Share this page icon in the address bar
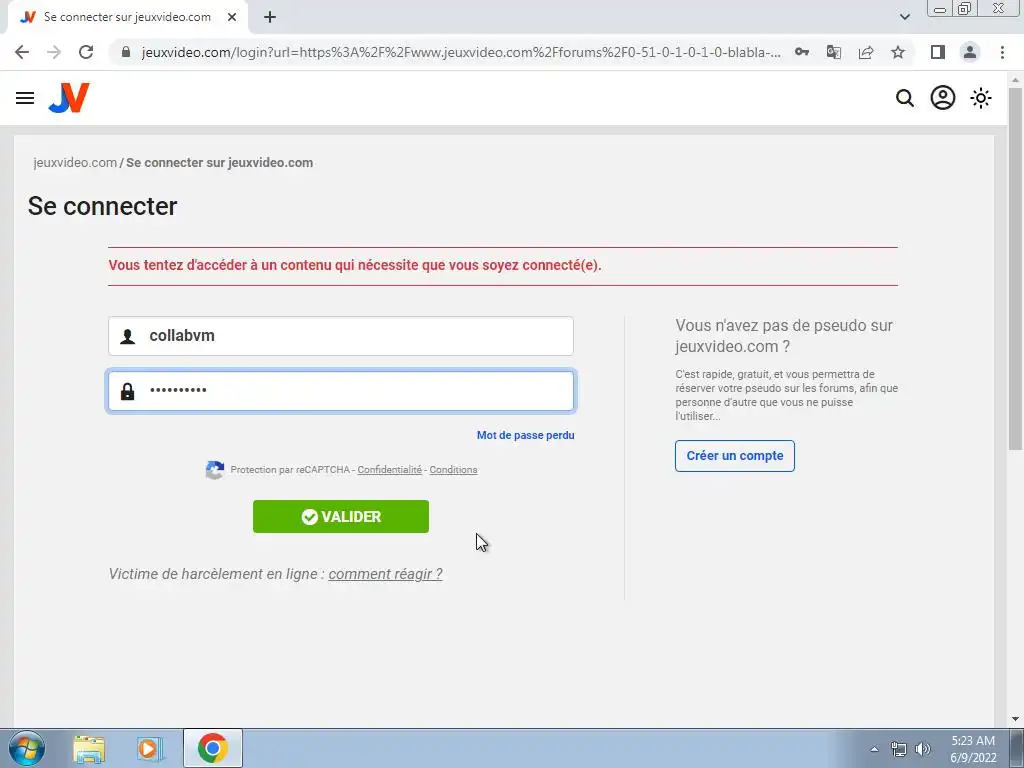 [866, 52]
